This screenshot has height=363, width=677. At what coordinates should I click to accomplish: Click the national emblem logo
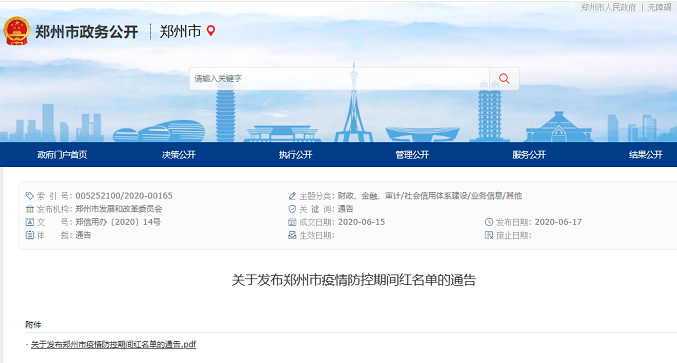pos(16,31)
